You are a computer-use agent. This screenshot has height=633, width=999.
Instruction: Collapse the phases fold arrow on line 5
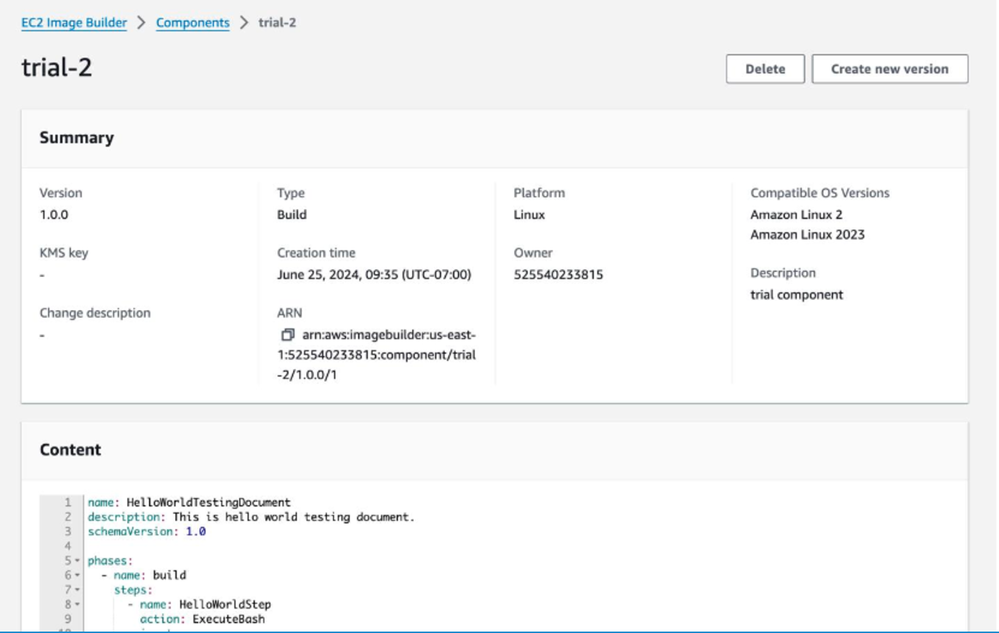pyautogui.click(x=77, y=561)
